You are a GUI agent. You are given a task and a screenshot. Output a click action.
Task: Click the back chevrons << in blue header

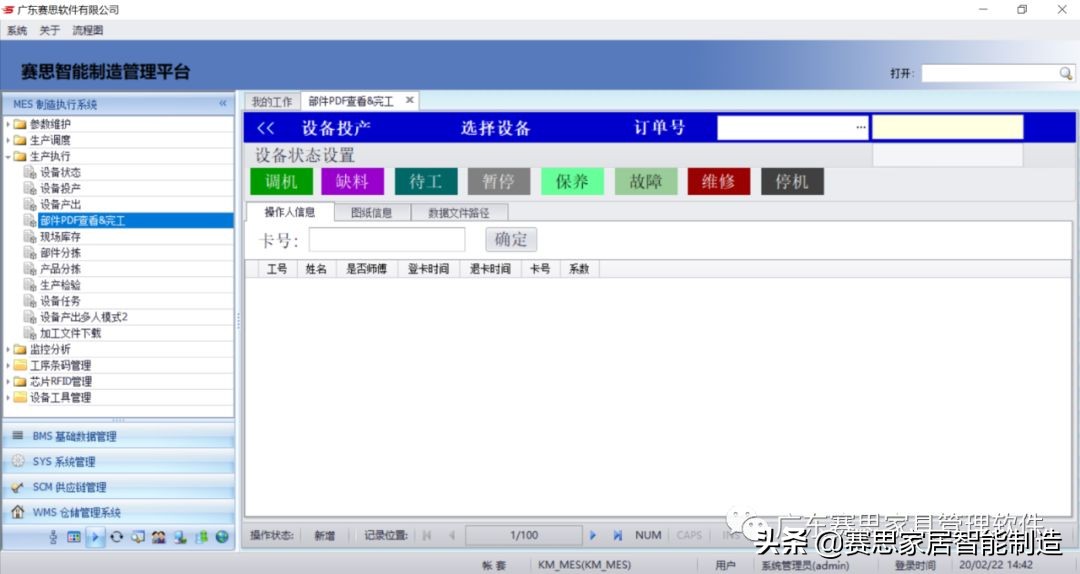tap(265, 128)
